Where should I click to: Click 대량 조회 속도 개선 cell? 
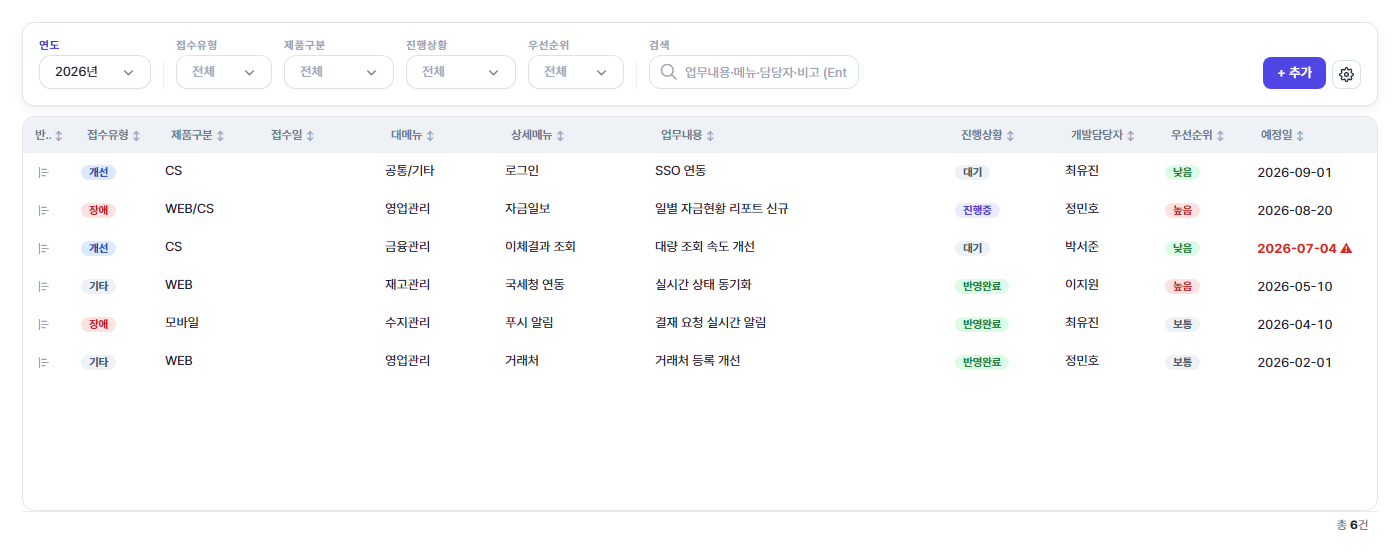705,247
